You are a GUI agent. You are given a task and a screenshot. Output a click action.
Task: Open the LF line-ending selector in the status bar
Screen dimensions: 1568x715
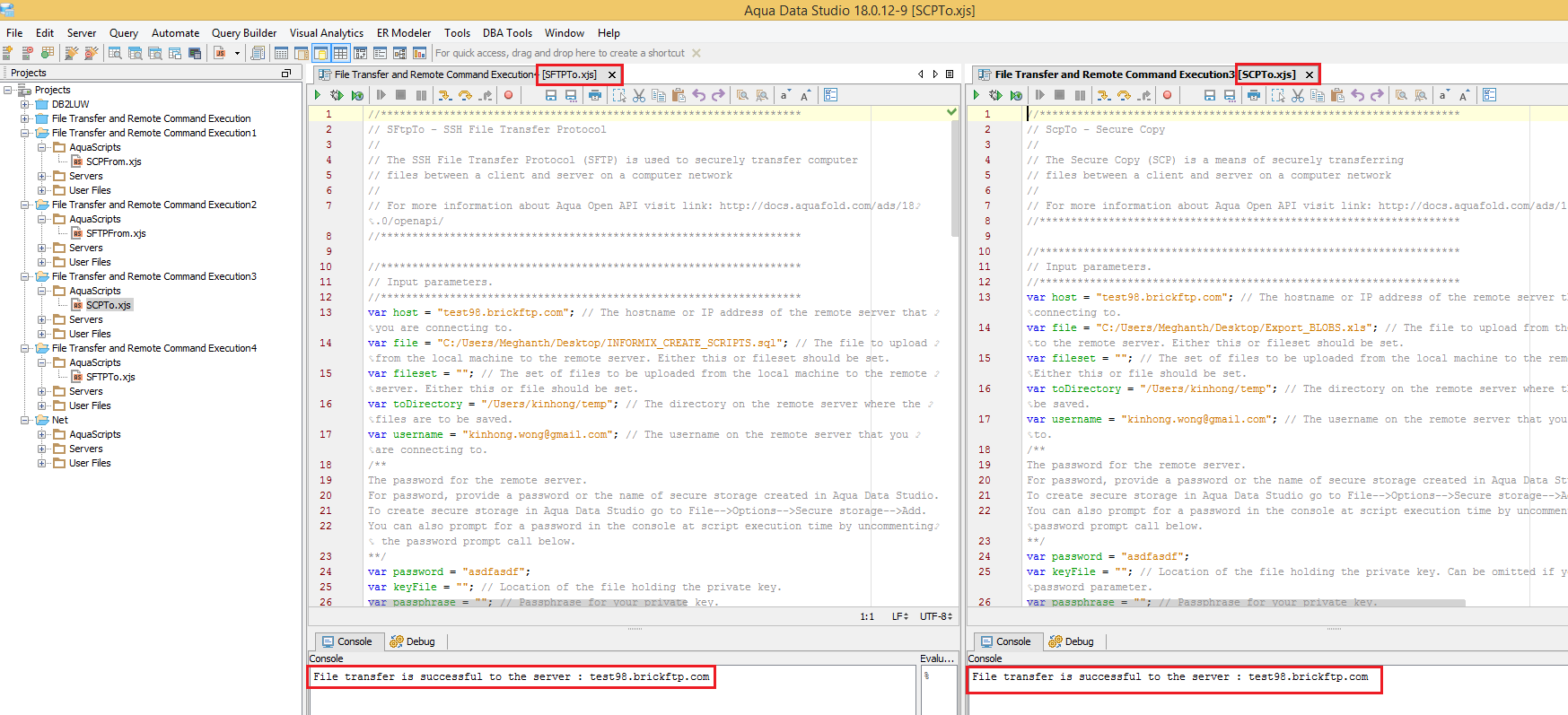899,616
